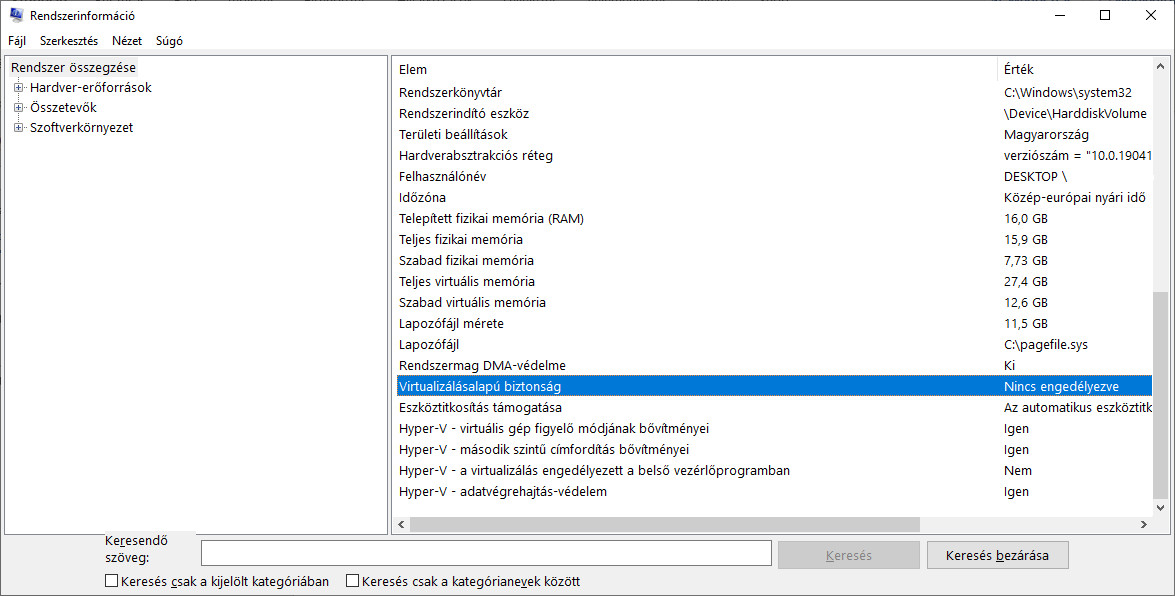Click the vertical scrollbar up arrow
Screen dimensions: 1175x596
click(1161, 67)
